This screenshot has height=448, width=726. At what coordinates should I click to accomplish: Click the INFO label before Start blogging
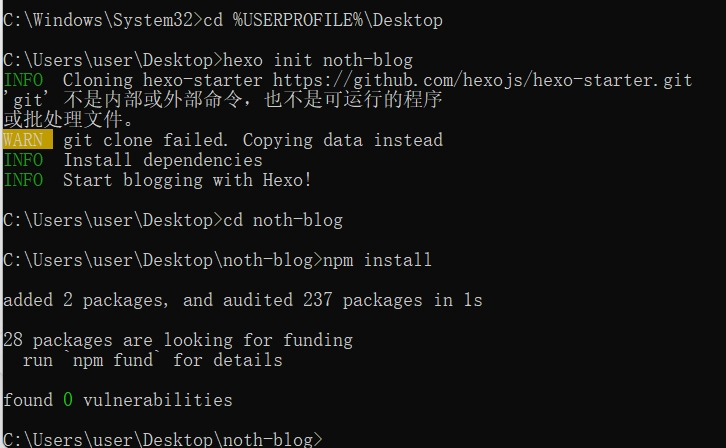[x=23, y=180]
